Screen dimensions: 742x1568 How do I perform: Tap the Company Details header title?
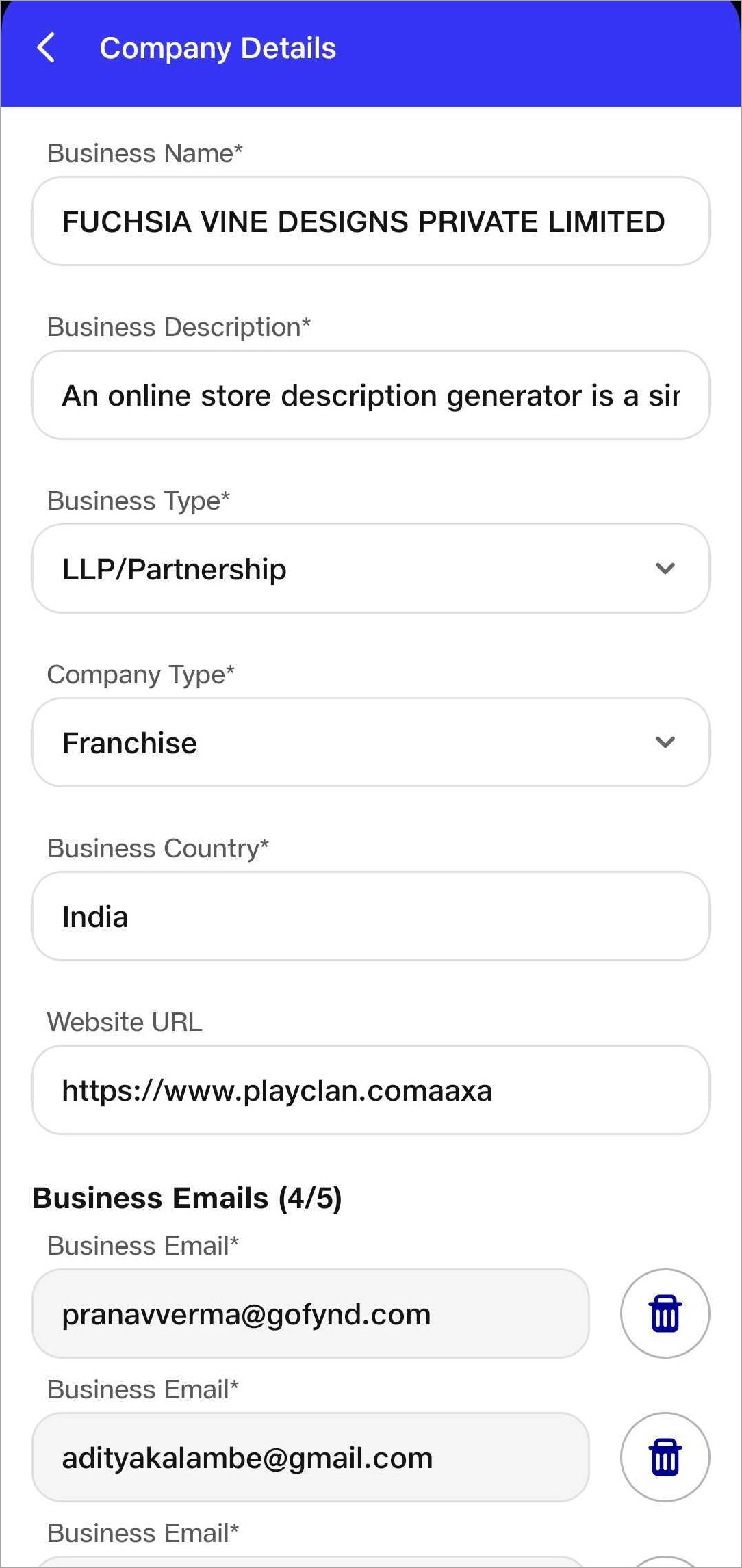point(218,49)
